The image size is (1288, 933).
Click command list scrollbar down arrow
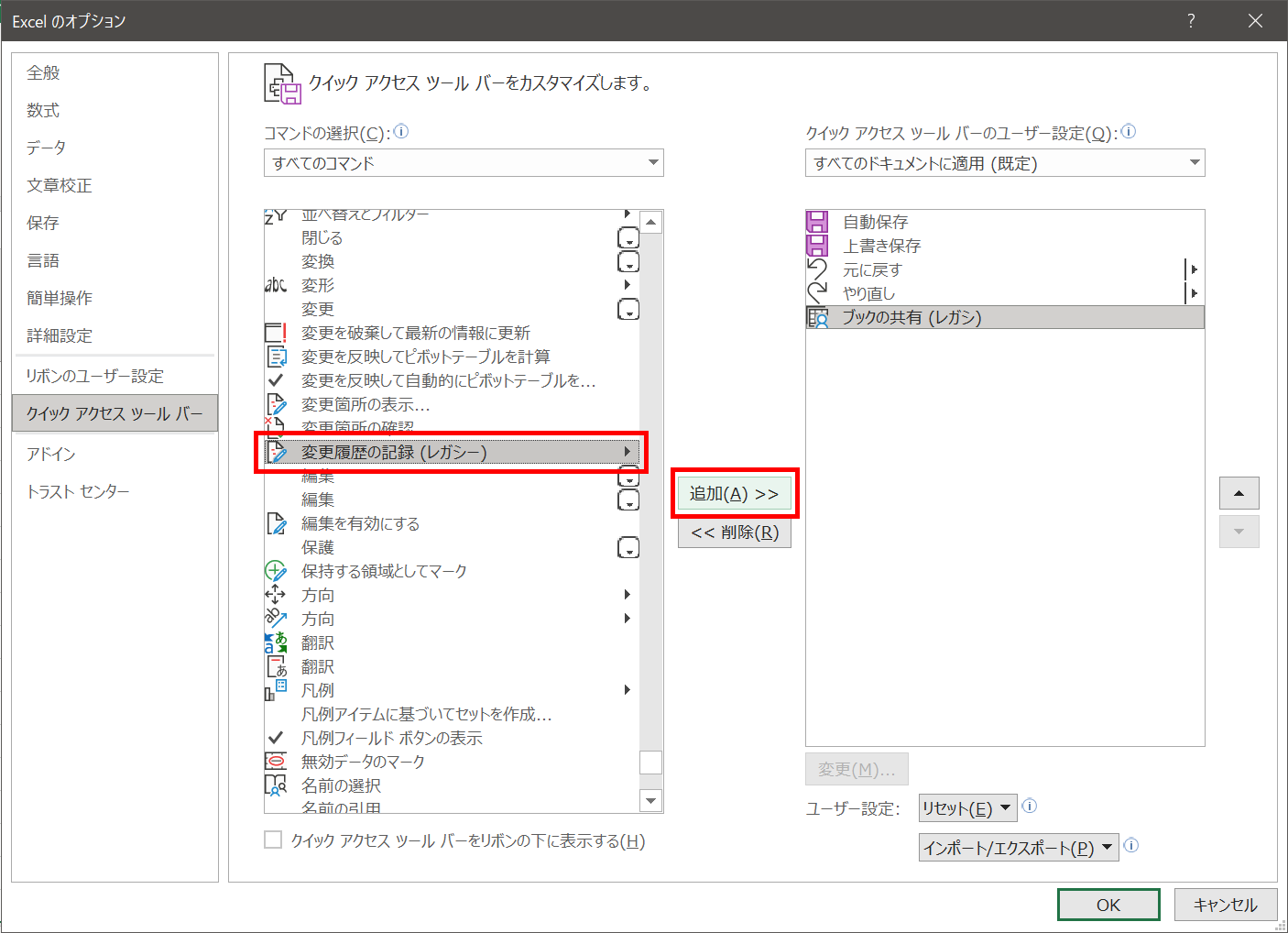pyautogui.click(x=651, y=800)
